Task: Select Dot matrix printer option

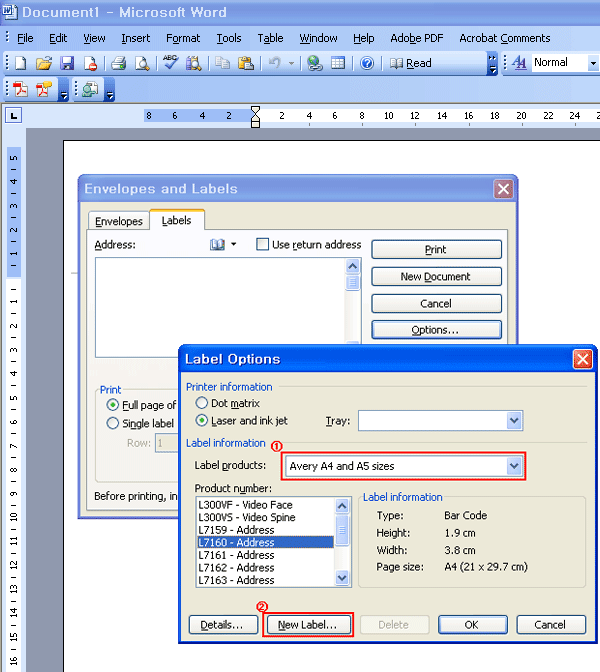Action: [x=201, y=403]
